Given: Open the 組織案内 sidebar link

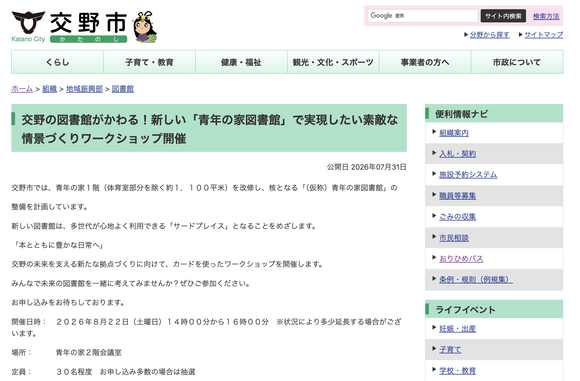Looking at the screenshot, I should (454, 133).
